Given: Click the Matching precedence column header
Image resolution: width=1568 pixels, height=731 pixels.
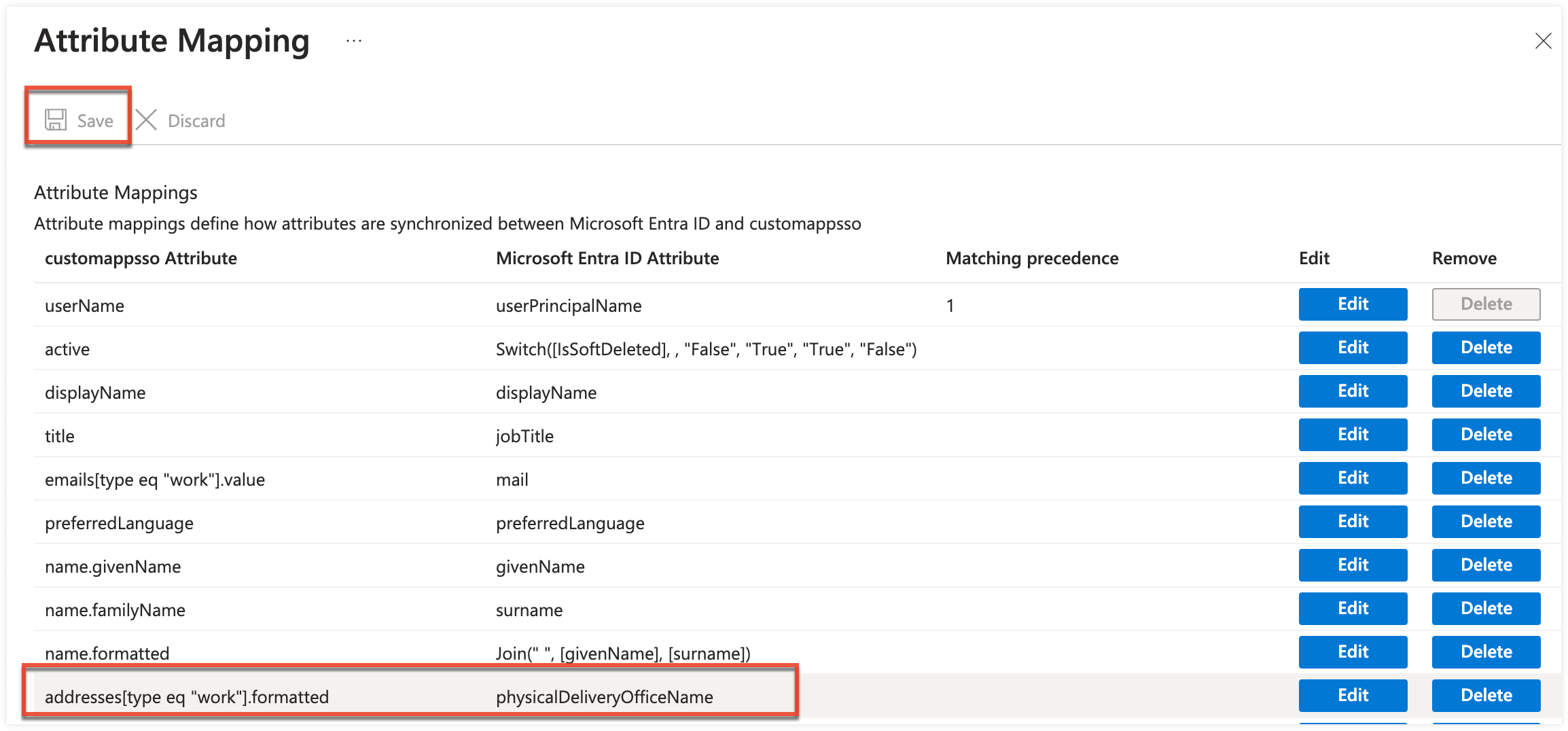Looking at the screenshot, I should (x=1032, y=258).
